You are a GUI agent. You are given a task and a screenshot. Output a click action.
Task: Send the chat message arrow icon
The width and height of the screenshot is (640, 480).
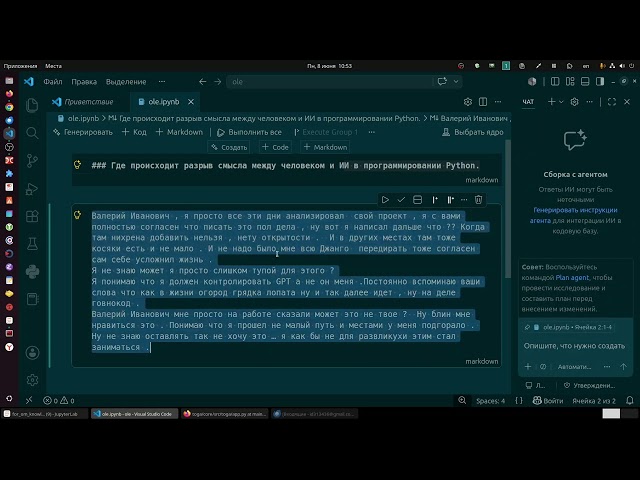(623, 367)
